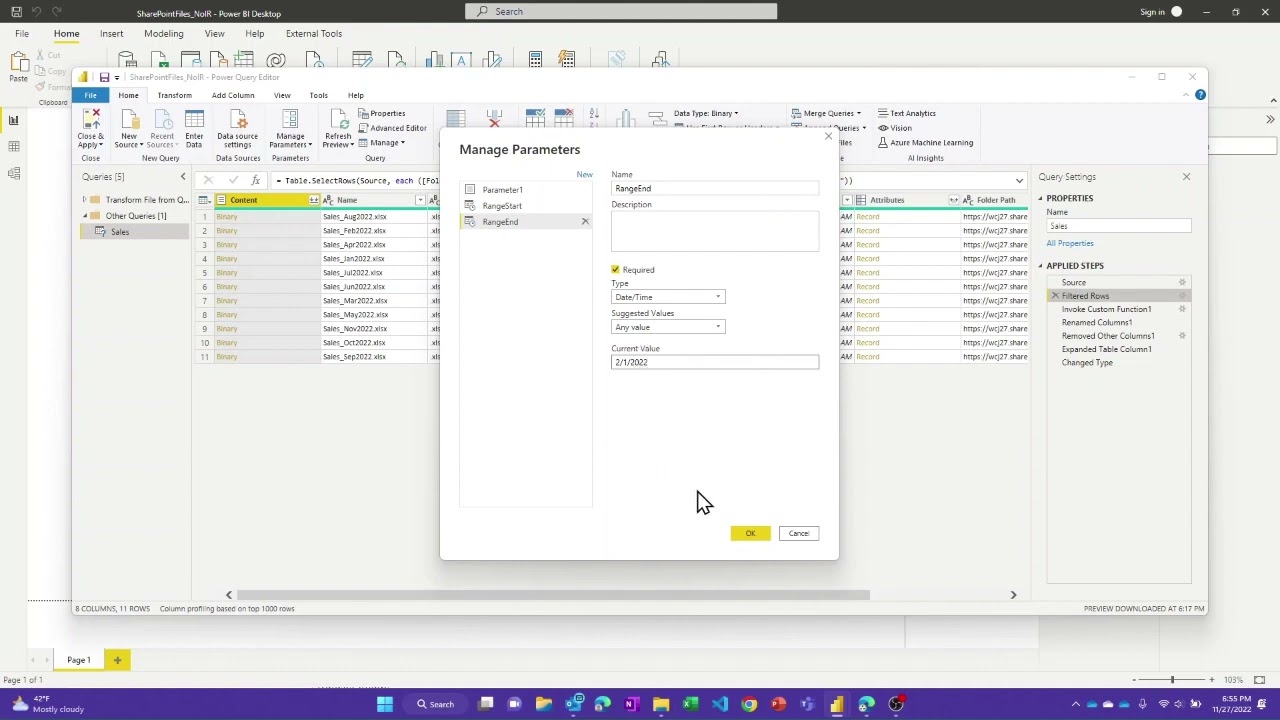Switch to Data view in Power BI sidebar
This screenshot has width=1280, height=720.
14,147
